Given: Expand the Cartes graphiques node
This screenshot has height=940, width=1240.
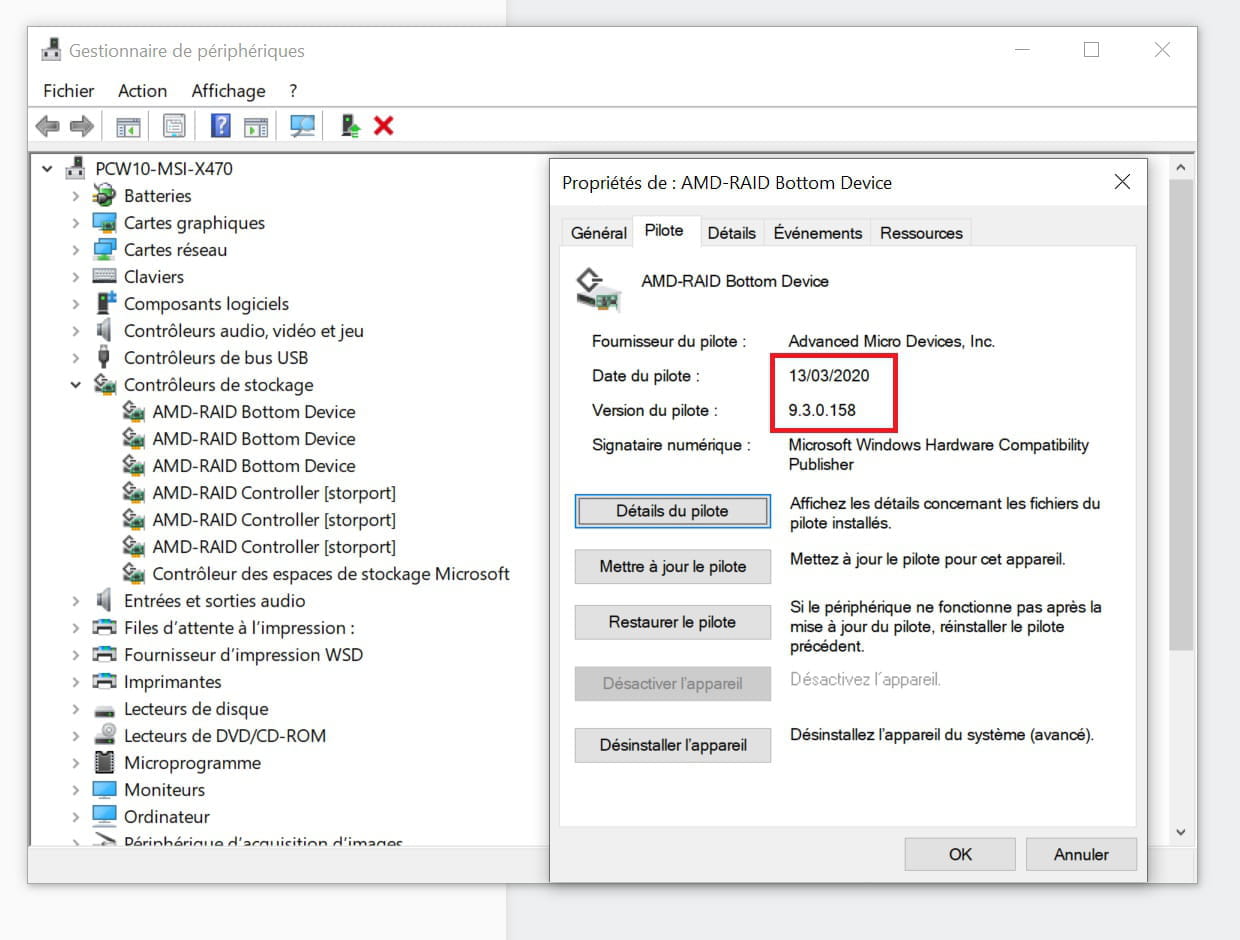Looking at the screenshot, I should (76, 223).
